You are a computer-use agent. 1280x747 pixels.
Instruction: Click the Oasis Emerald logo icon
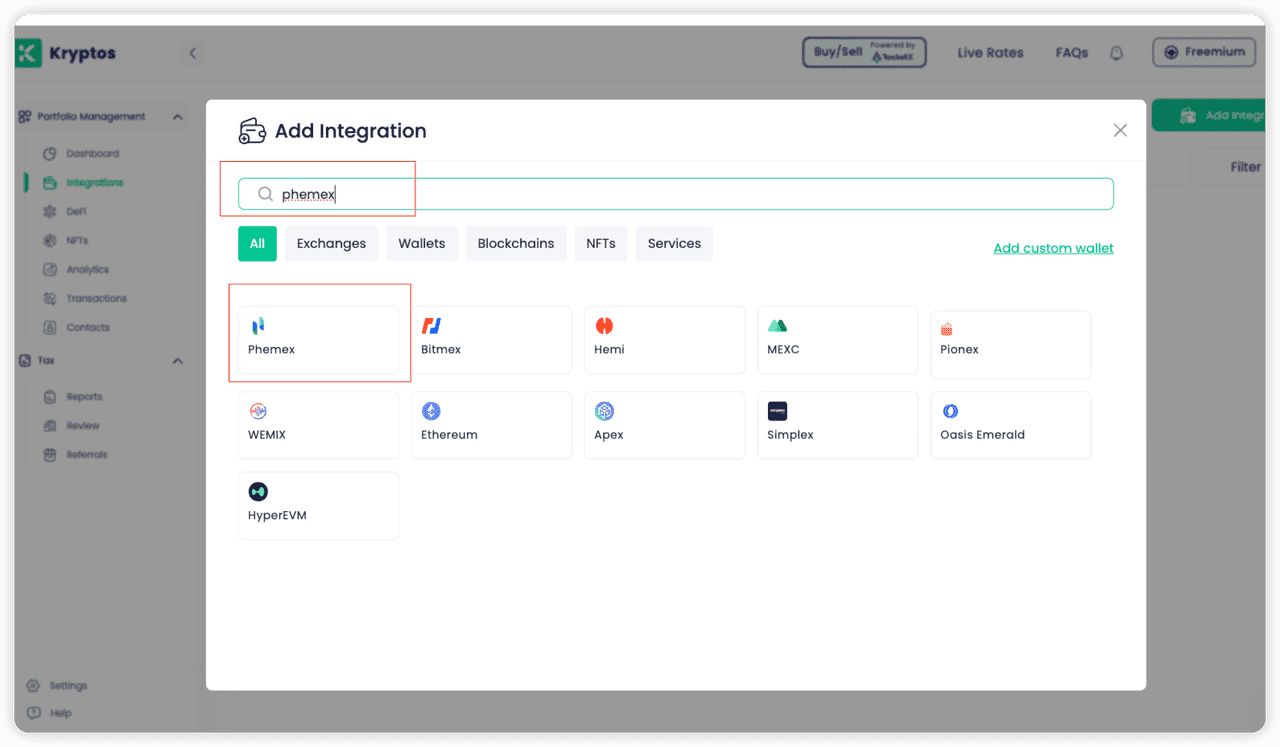pyautogui.click(x=951, y=411)
